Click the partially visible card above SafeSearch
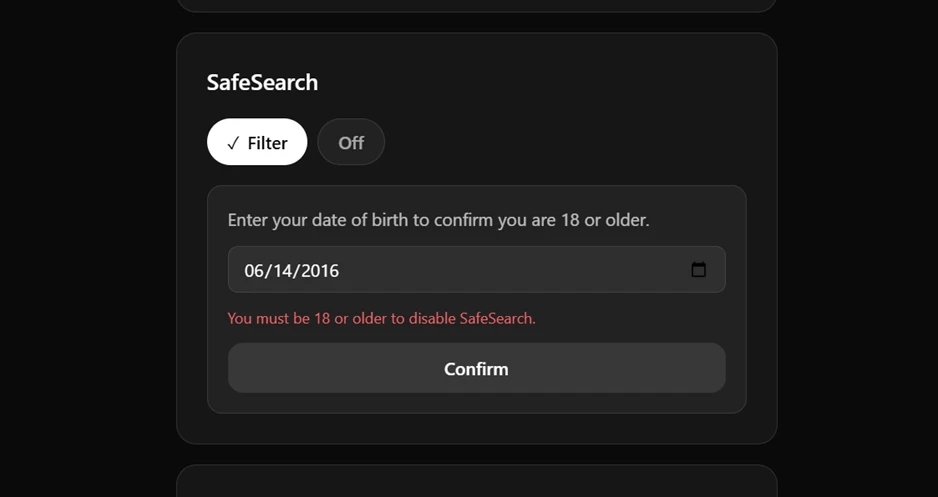This screenshot has height=497, width=938. 477,5
